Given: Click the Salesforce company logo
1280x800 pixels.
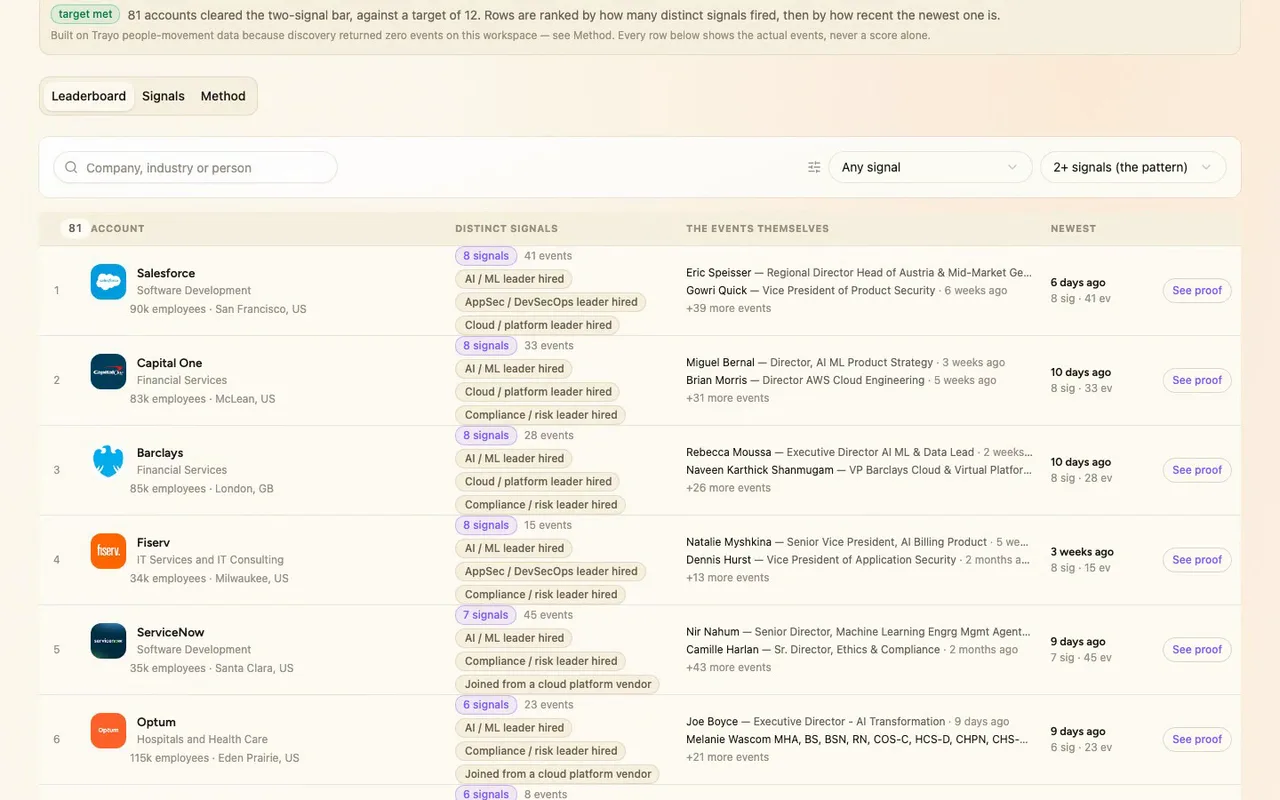Looking at the screenshot, I should click(x=108, y=282).
